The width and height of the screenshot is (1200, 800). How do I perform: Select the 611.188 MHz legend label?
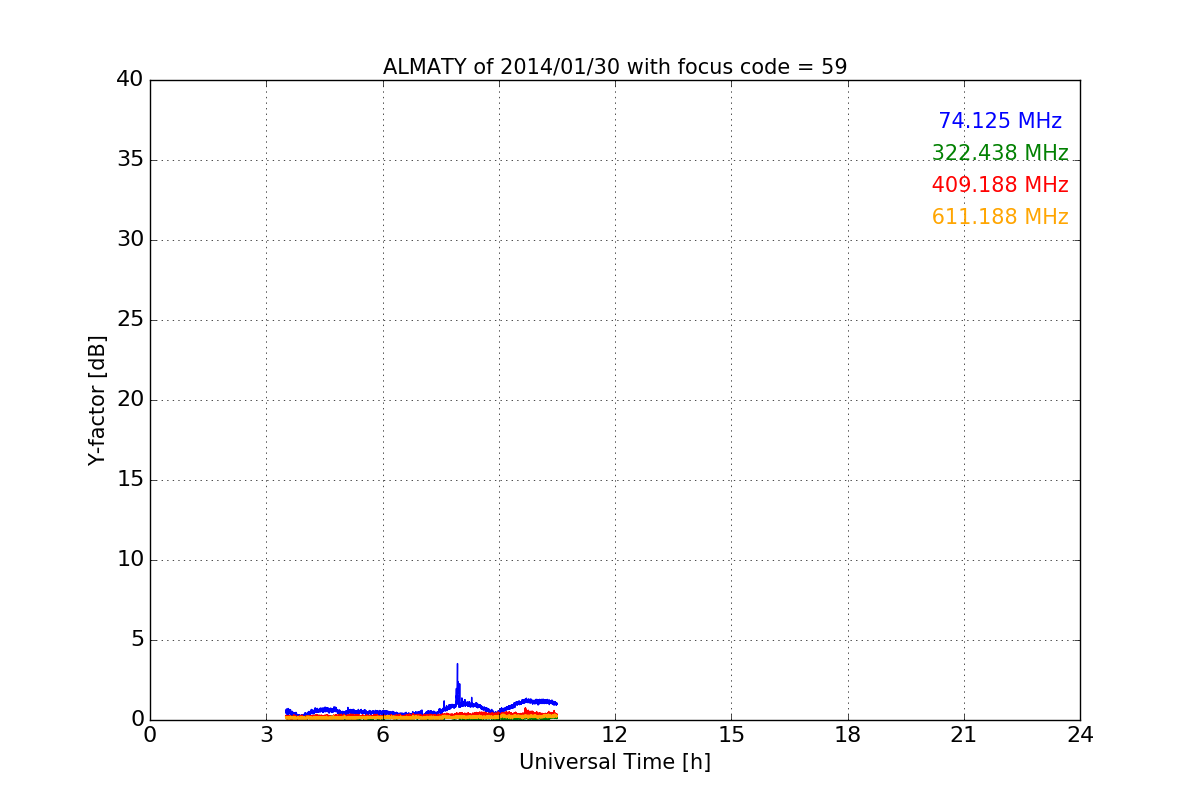pos(1000,217)
